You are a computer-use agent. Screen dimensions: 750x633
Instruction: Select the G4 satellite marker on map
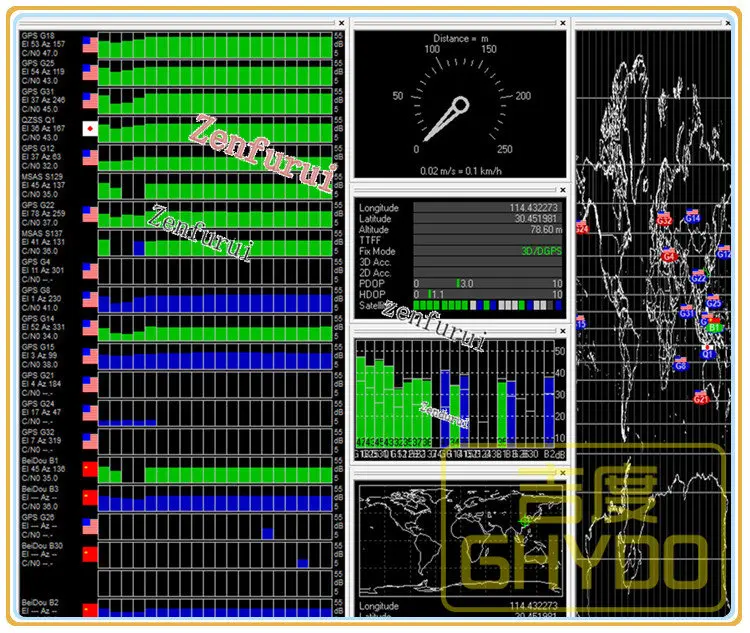[x=668, y=255]
